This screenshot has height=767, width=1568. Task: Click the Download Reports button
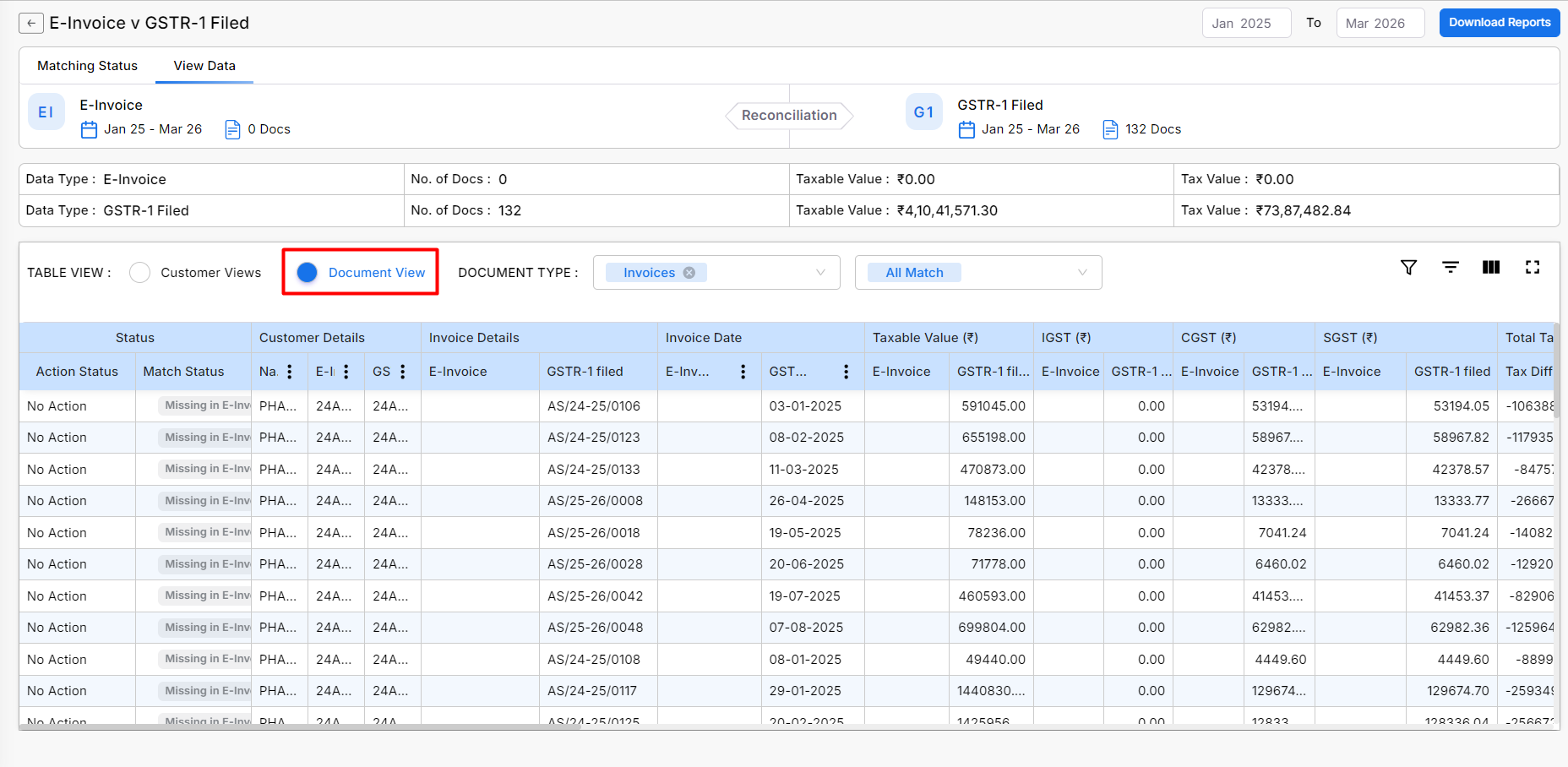pos(1499,23)
